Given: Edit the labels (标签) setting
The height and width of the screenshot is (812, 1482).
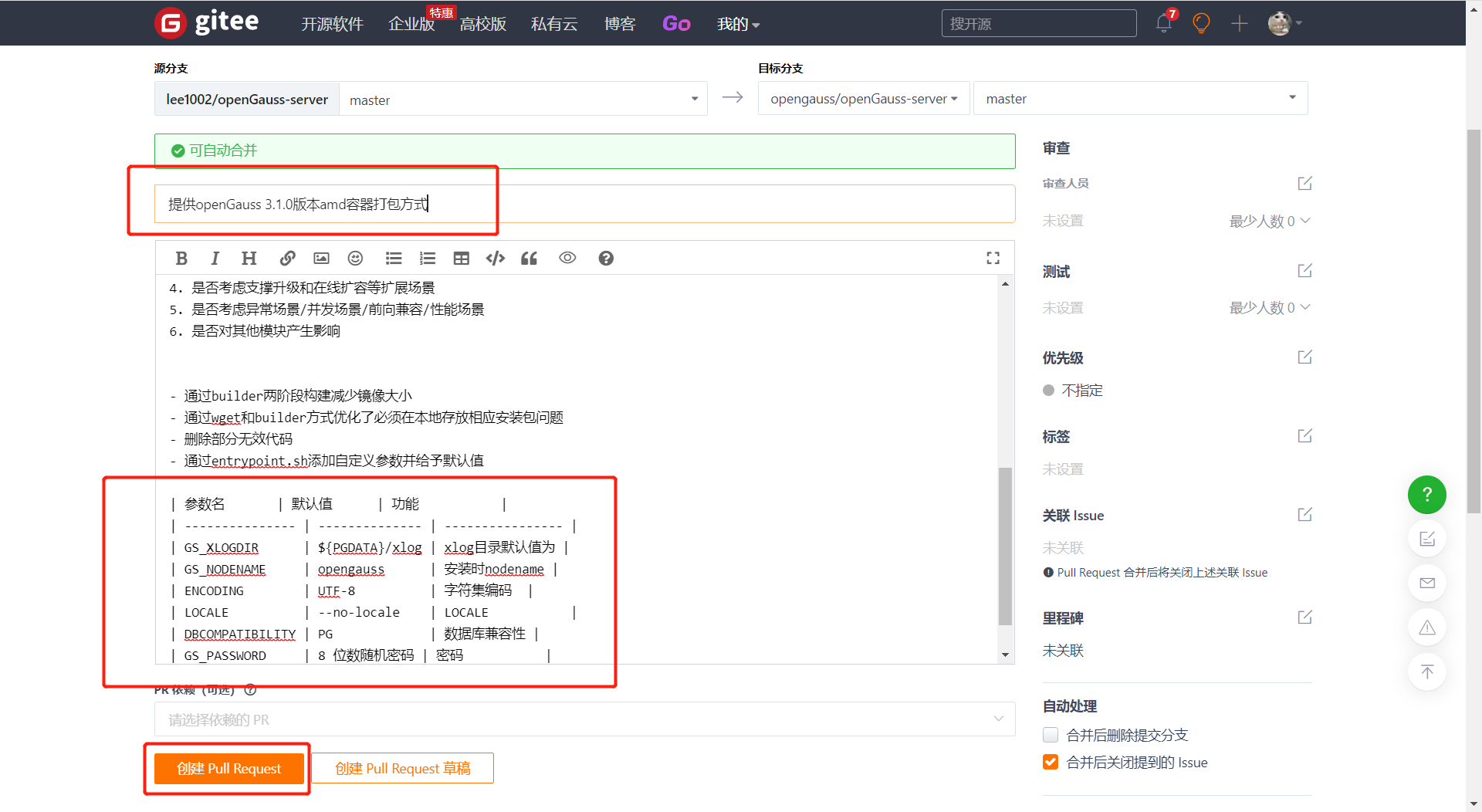Looking at the screenshot, I should point(1304,436).
